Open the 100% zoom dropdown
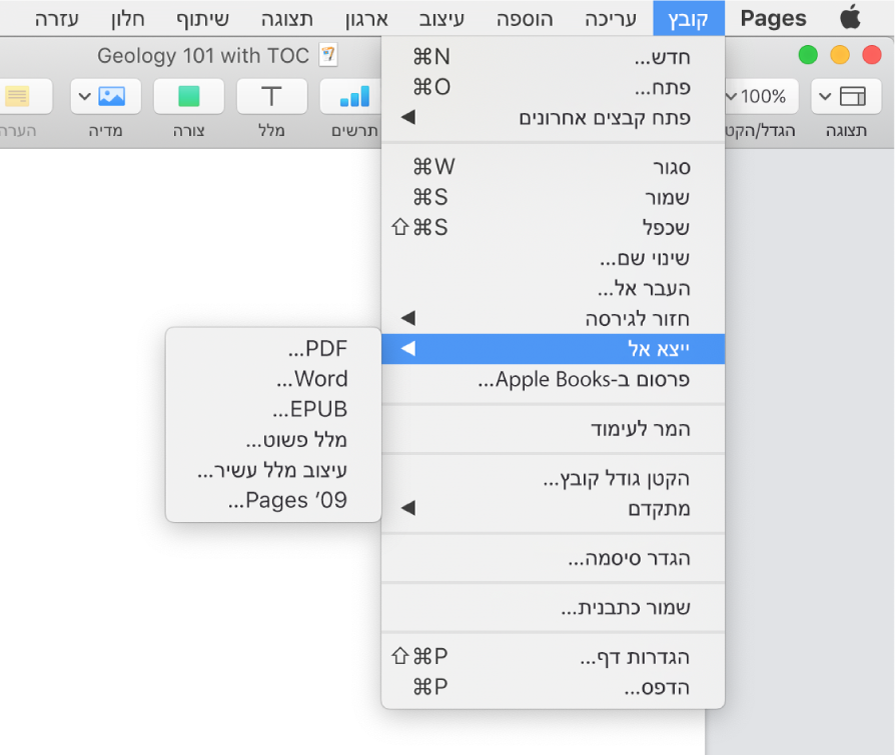 click(x=760, y=96)
